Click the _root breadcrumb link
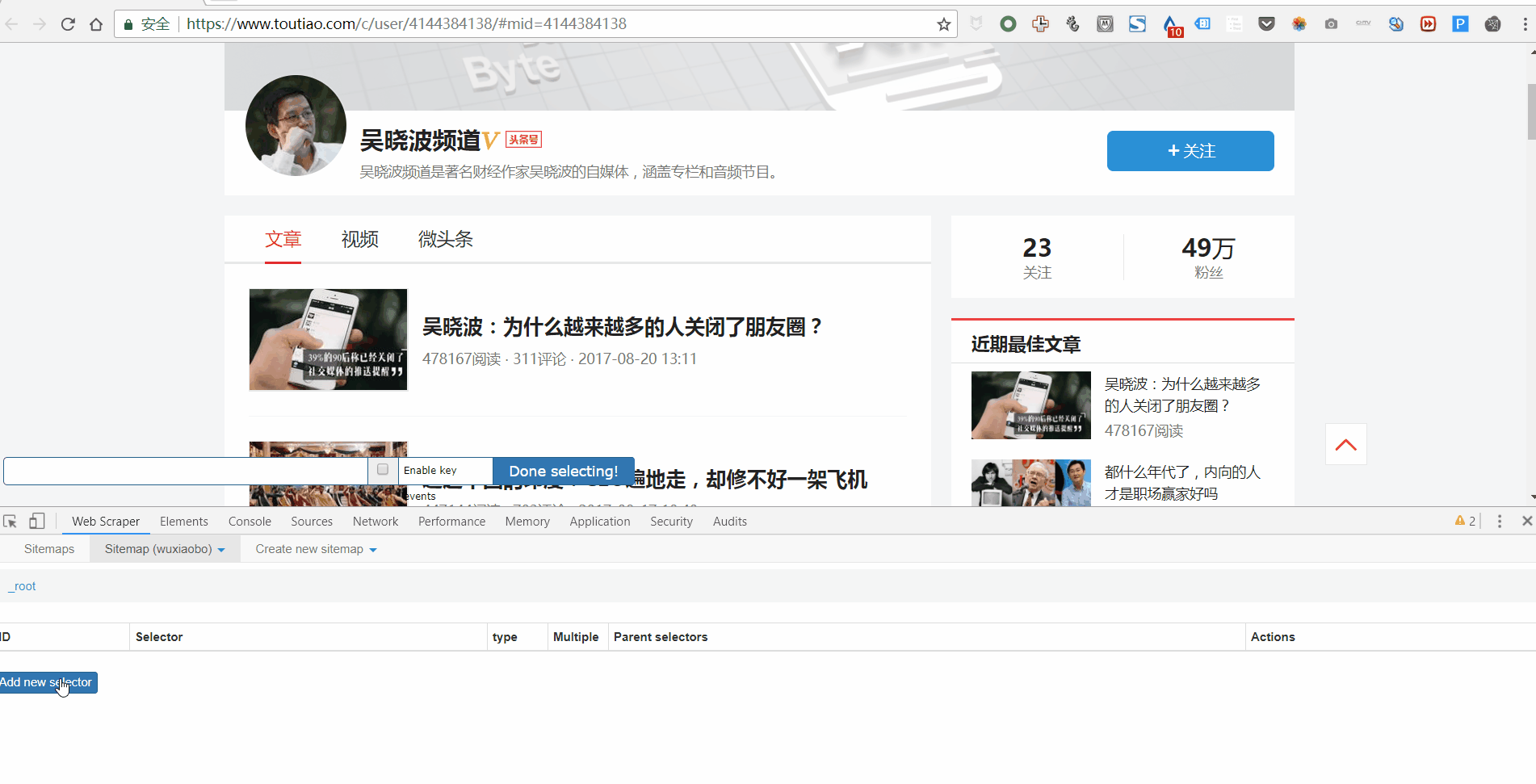The width and height of the screenshot is (1536, 784). 22,586
